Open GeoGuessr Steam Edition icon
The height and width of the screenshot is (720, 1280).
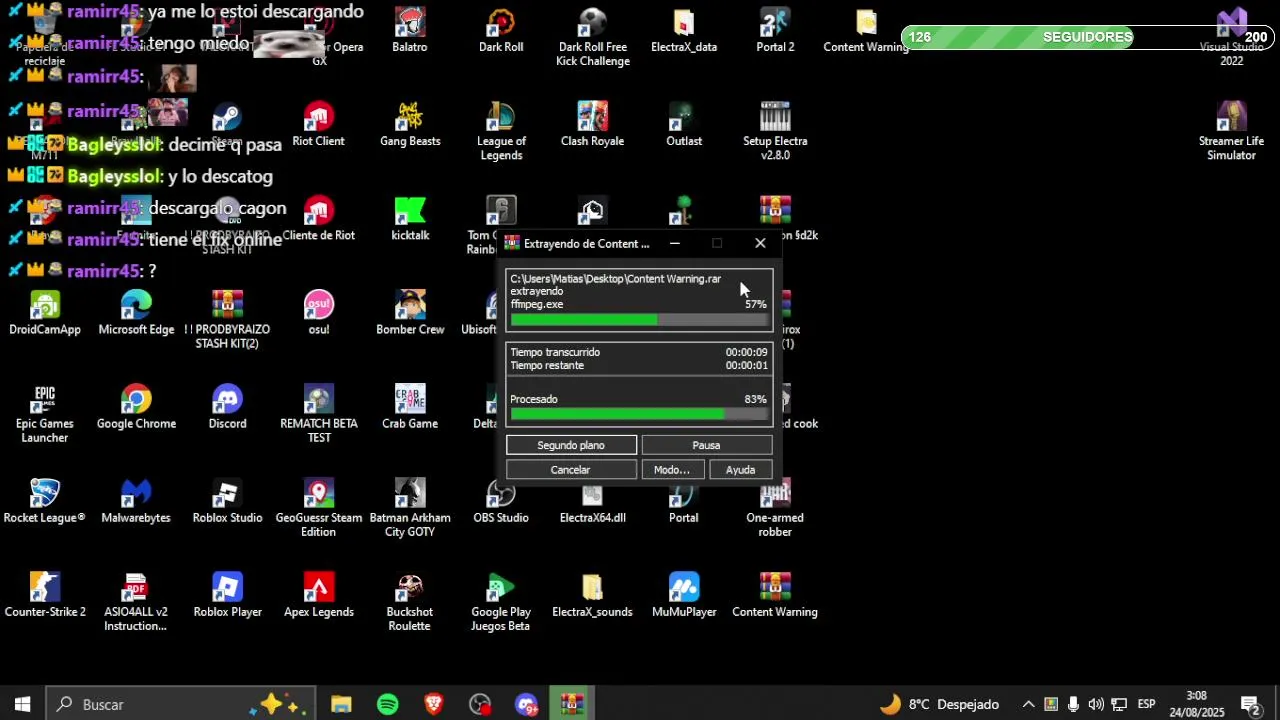pyautogui.click(x=319, y=508)
